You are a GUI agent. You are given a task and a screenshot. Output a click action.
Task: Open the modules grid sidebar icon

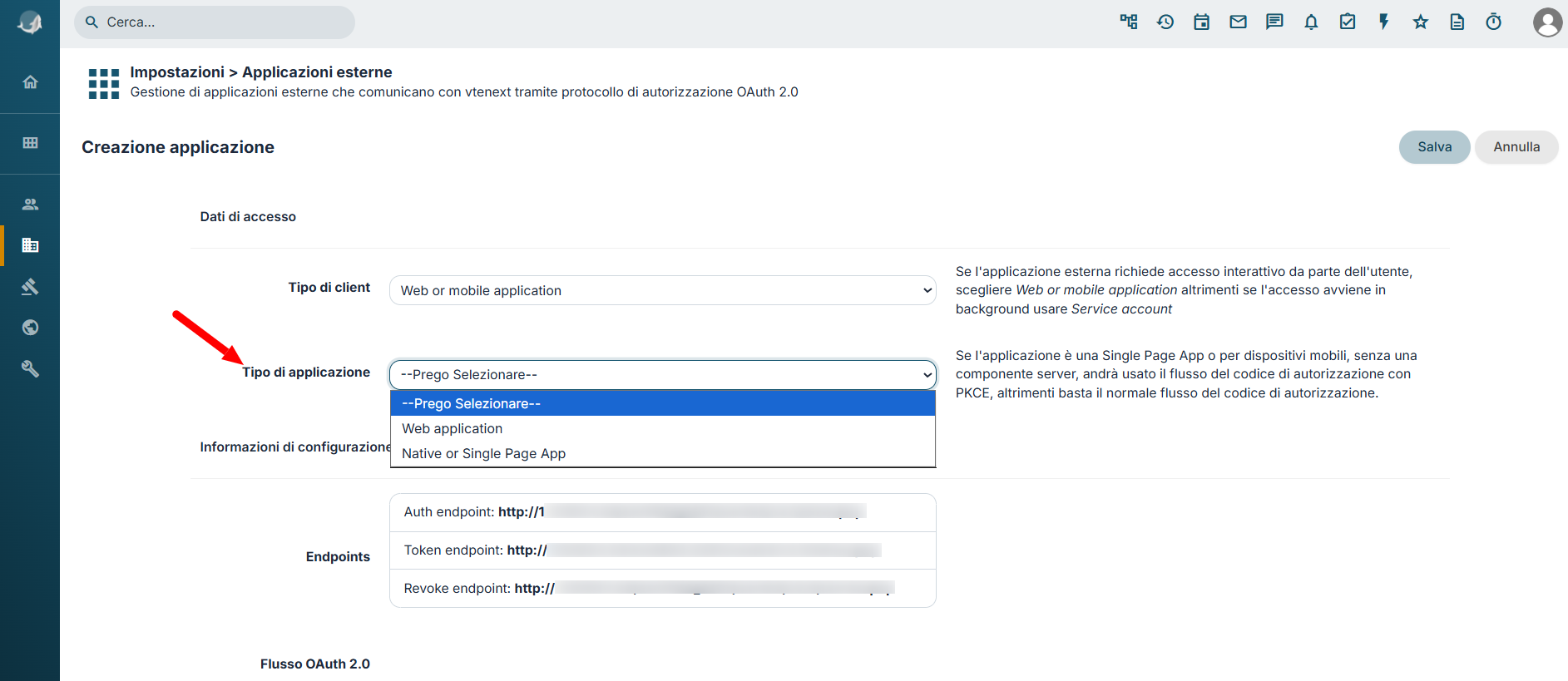[x=30, y=143]
